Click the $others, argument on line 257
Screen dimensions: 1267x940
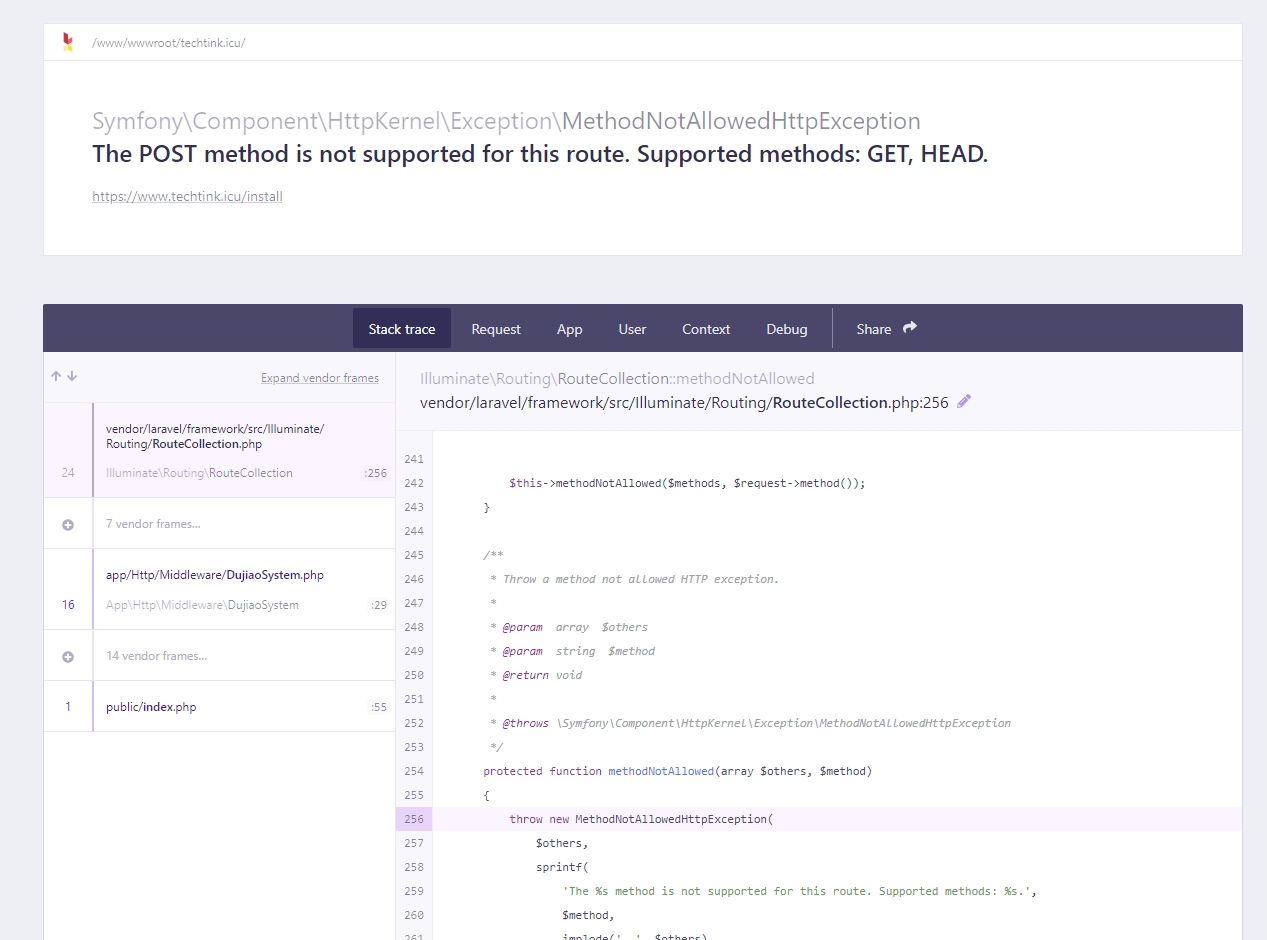(x=562, y=843)
